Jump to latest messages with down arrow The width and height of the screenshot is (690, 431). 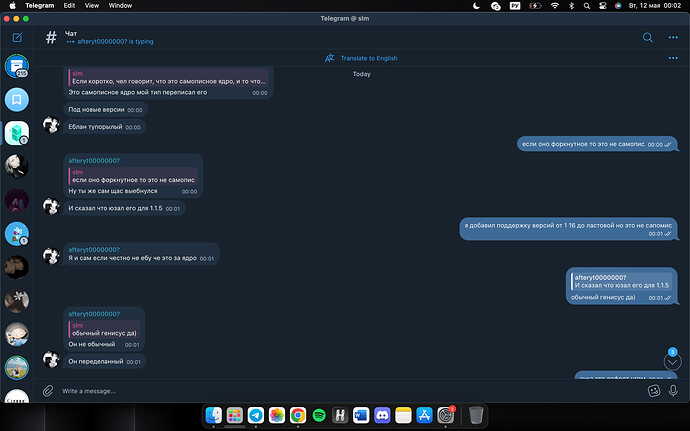672,362
